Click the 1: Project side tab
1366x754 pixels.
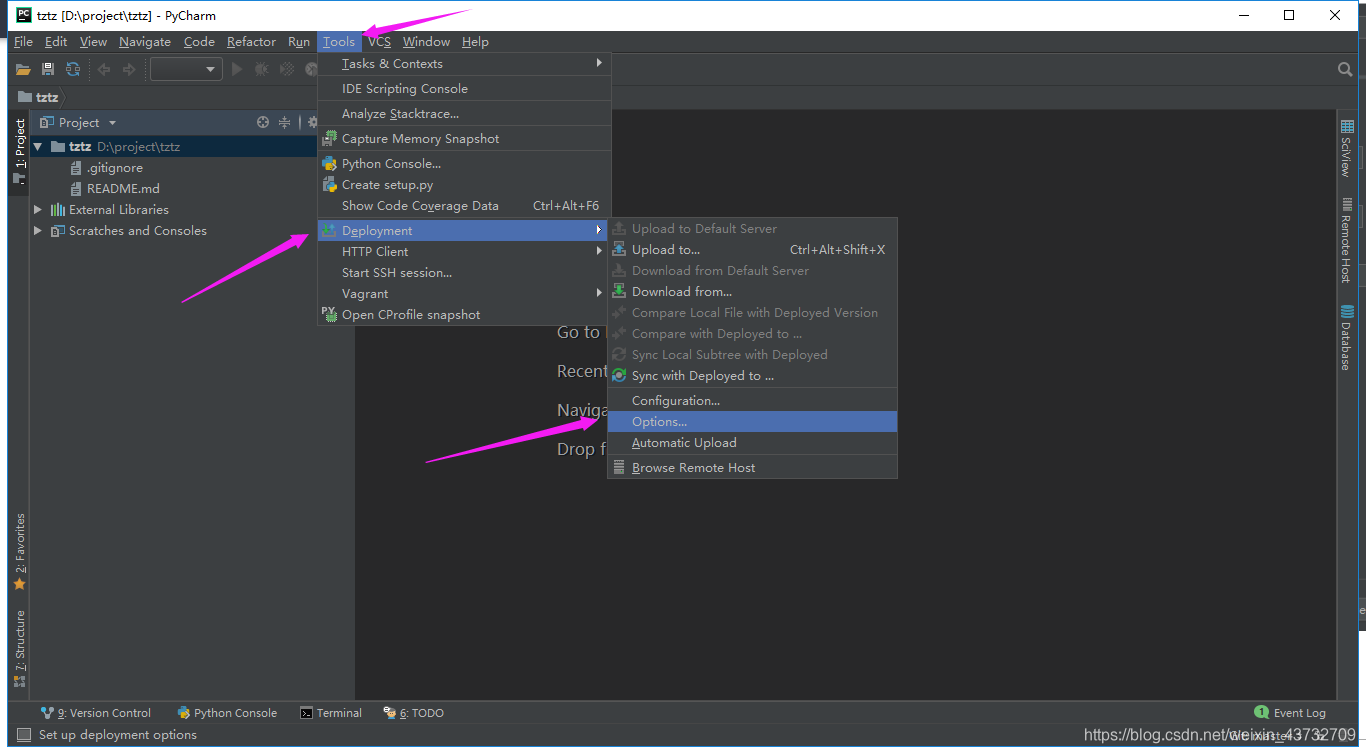point(19,150)
